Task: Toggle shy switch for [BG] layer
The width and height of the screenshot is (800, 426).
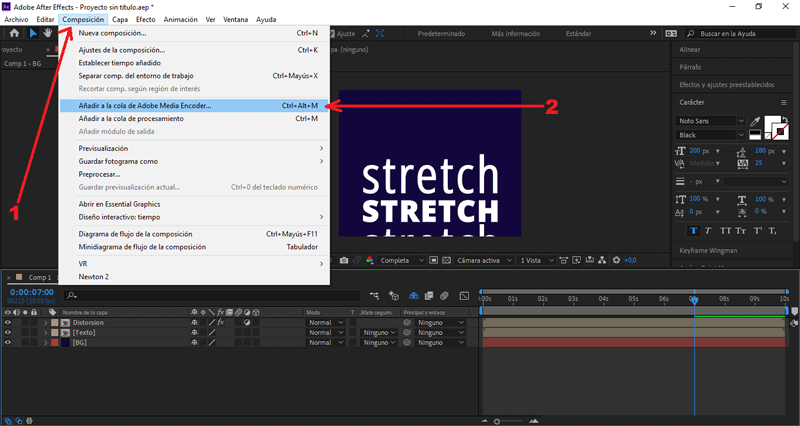Action: point(194,343)
